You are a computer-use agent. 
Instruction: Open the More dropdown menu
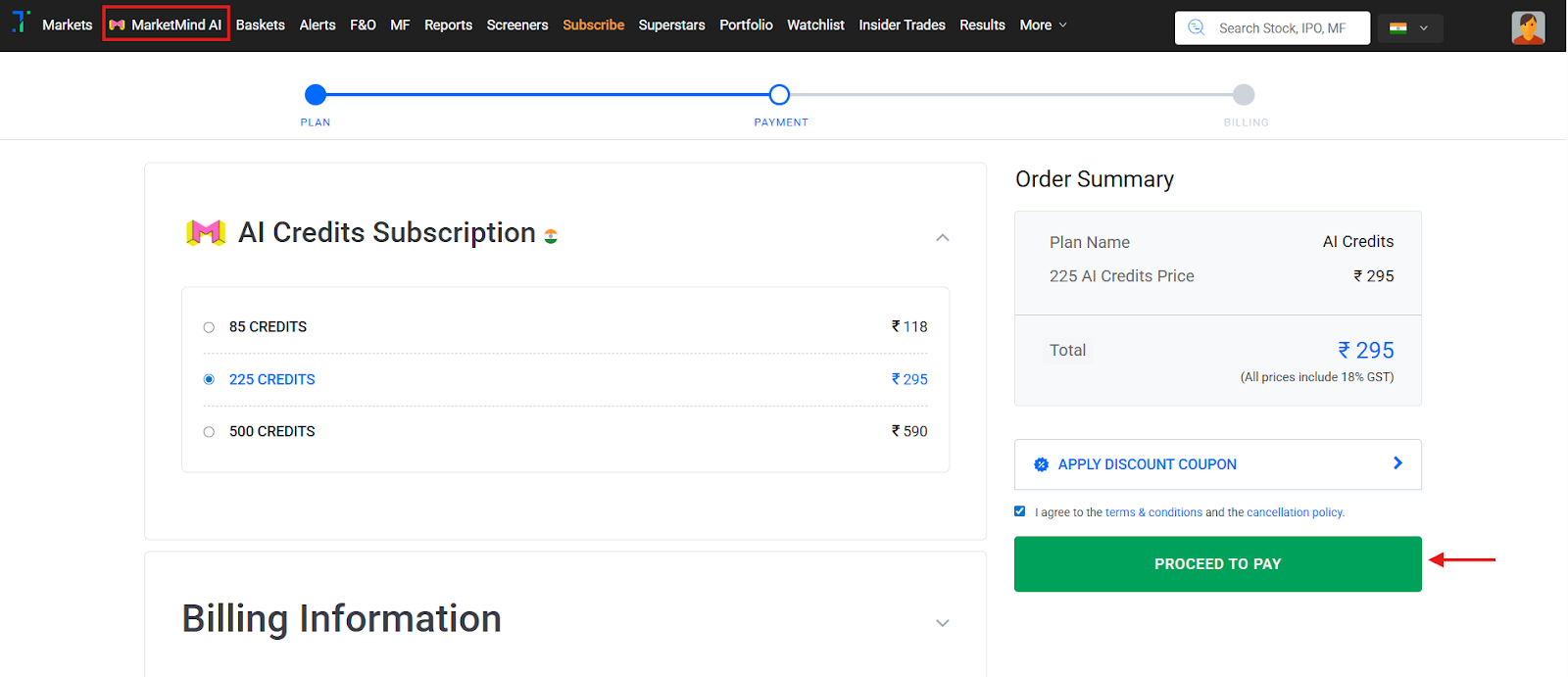pyautogui.click(x=1043, y=24)
